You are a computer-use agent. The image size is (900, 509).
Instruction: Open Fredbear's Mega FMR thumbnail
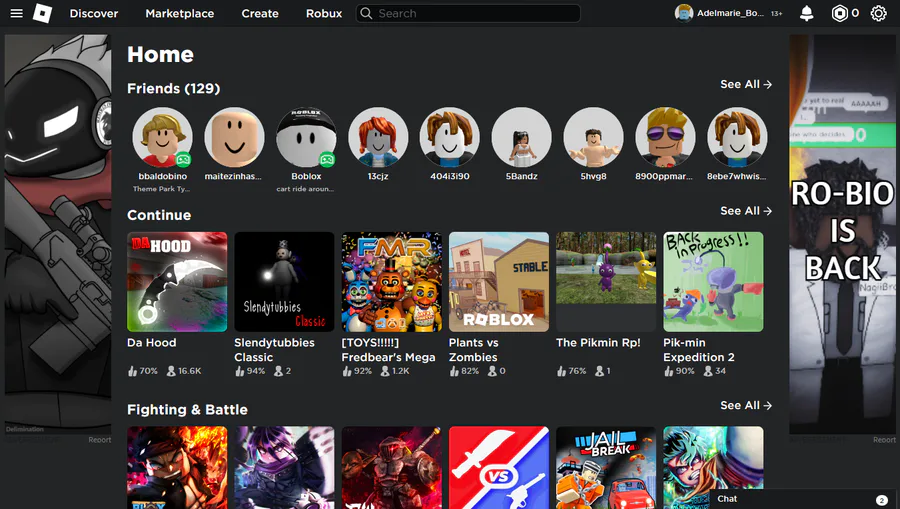coord(391,282)
